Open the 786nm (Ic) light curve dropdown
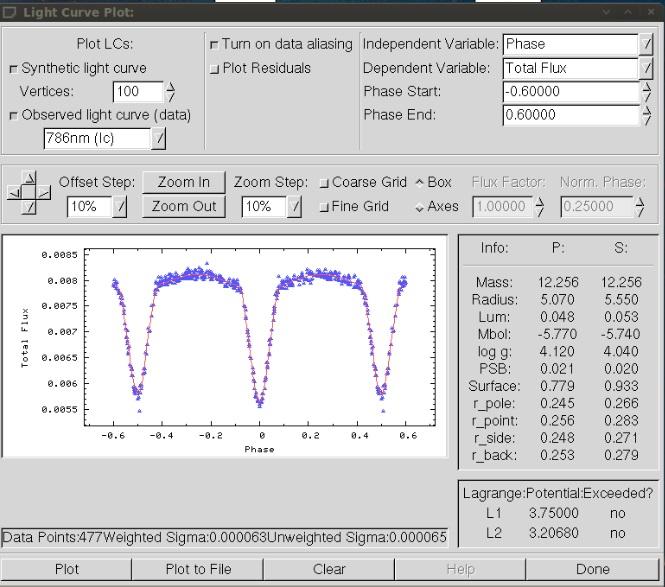The height and width of the screenshot is (587, 665). point(158,138)
